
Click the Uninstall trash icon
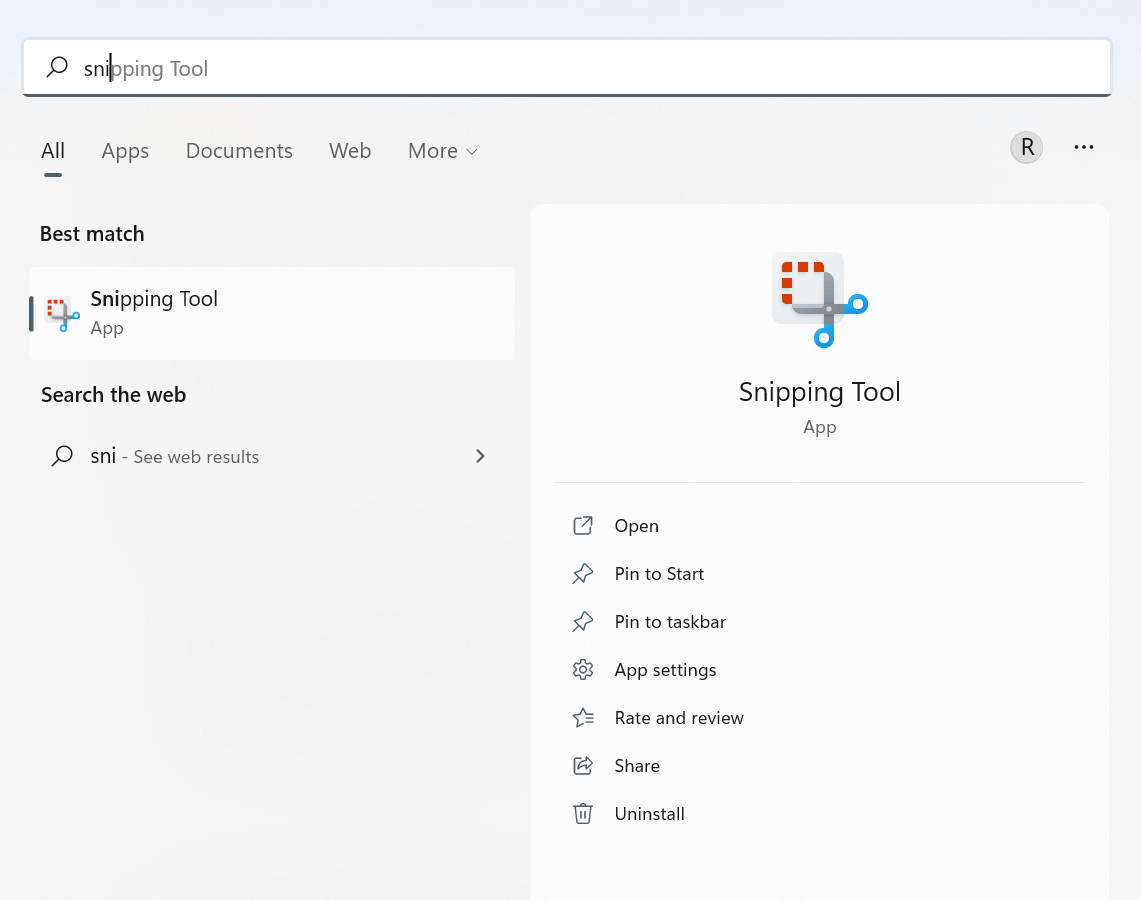click(583, 813)
